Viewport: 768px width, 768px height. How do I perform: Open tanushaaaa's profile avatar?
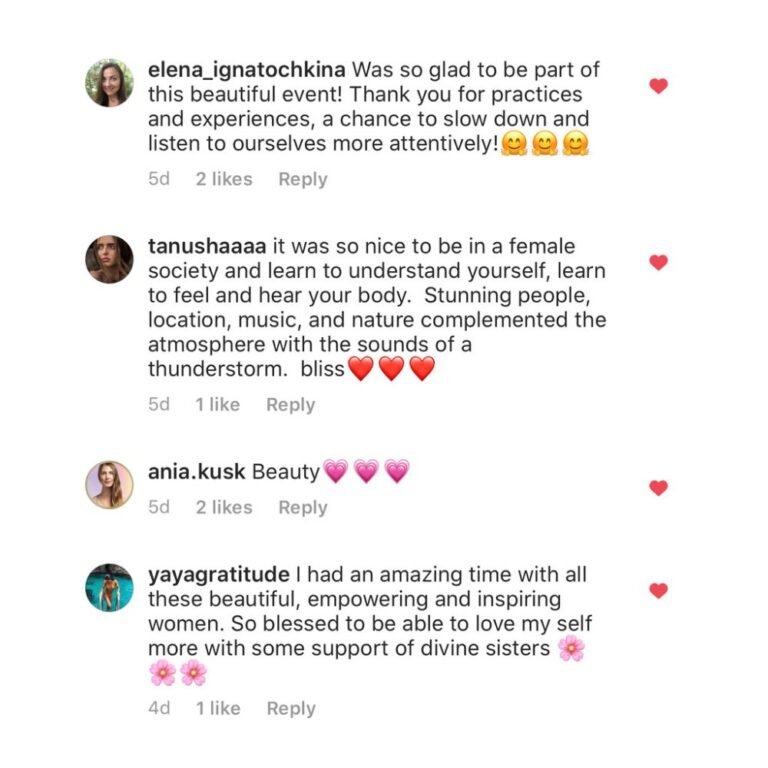click(x=109, y=259)
